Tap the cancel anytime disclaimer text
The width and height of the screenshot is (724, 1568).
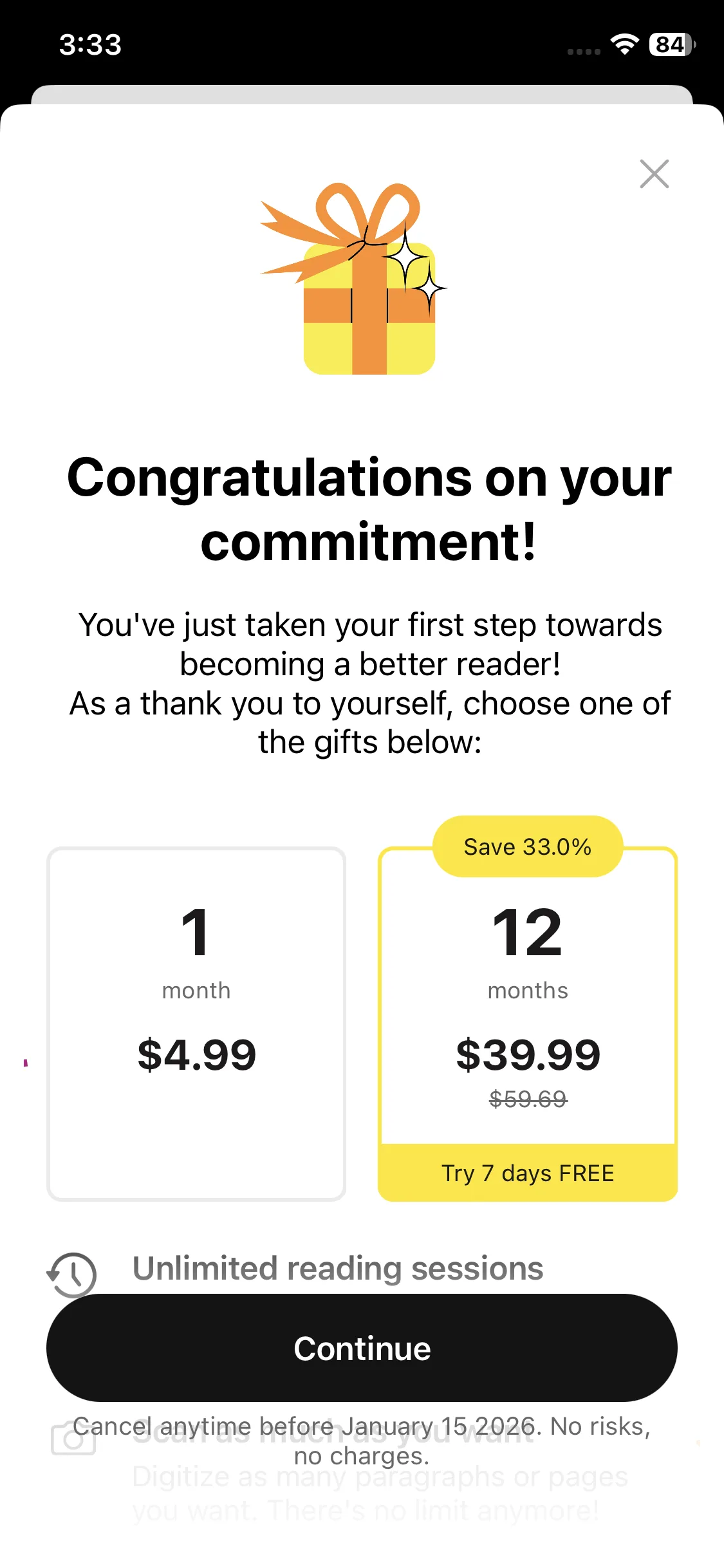pos(362,1441)
